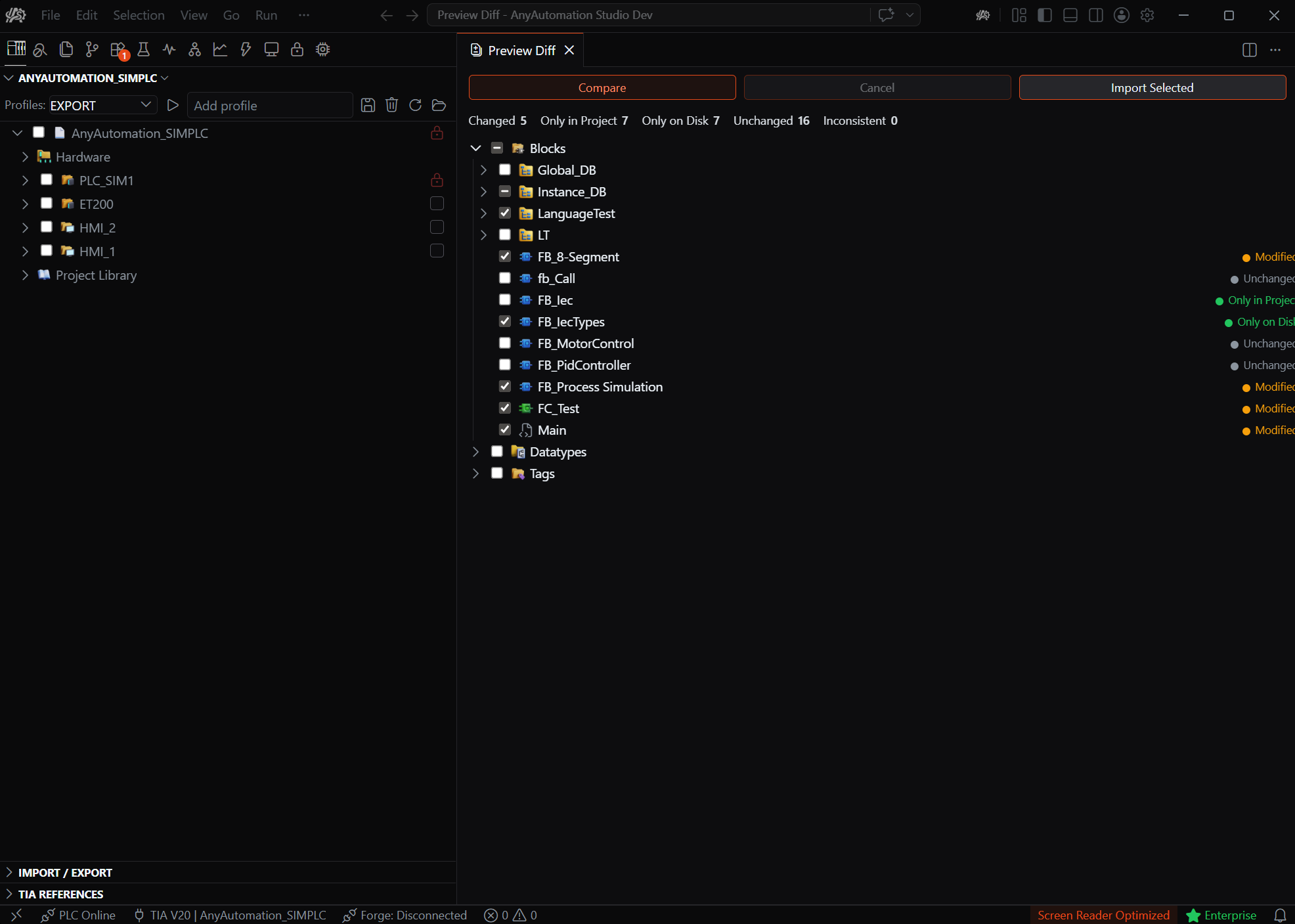Open the Explorer files view icon
This screenshot has height=924, width=1295.
pos(66,49)
